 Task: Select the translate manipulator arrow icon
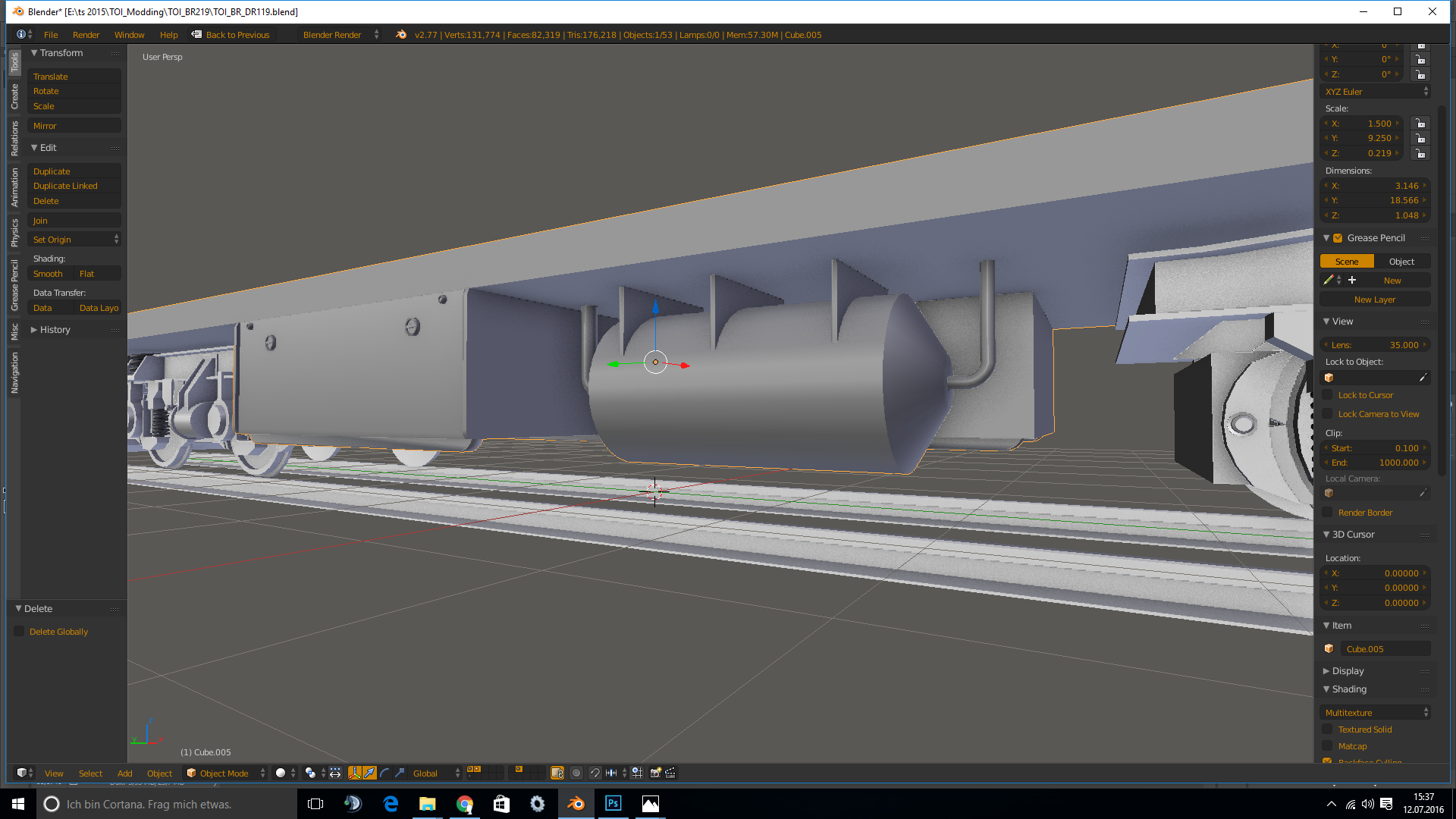pos(369,773)
